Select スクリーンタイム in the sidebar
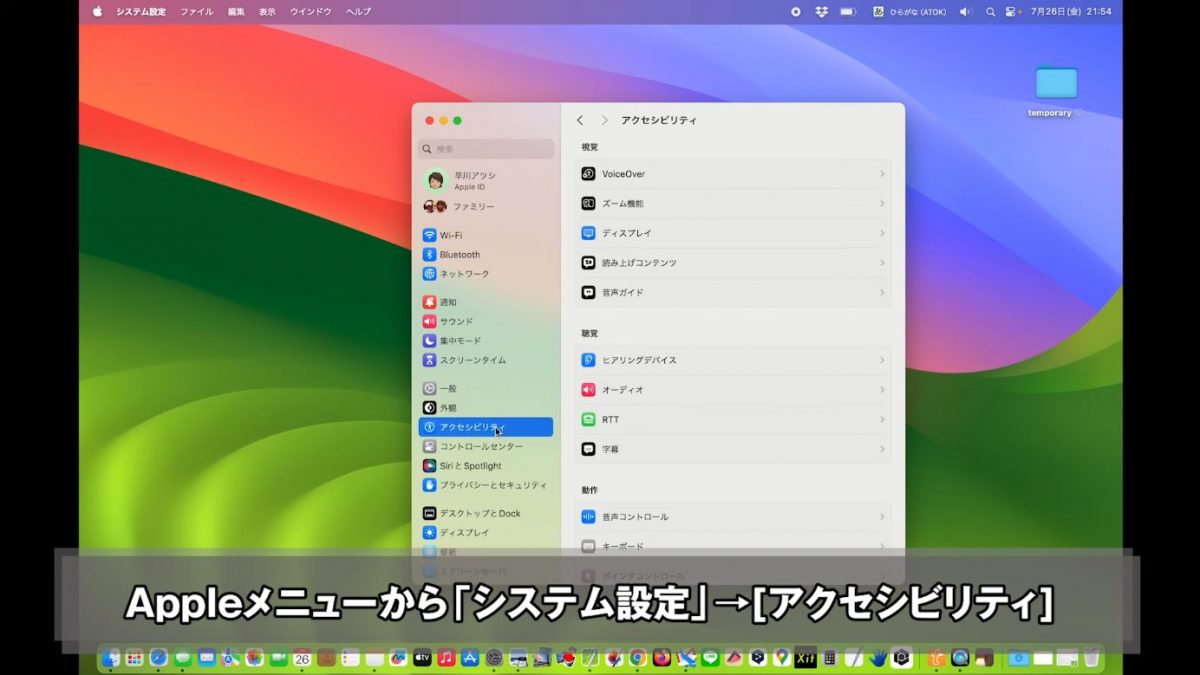 click(x=486, y=359)
